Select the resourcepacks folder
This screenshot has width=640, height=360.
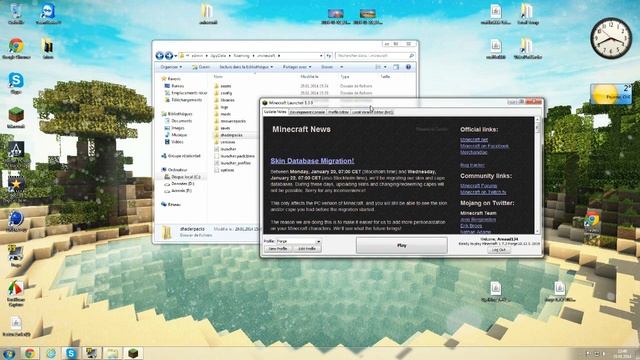click(230, 121)
